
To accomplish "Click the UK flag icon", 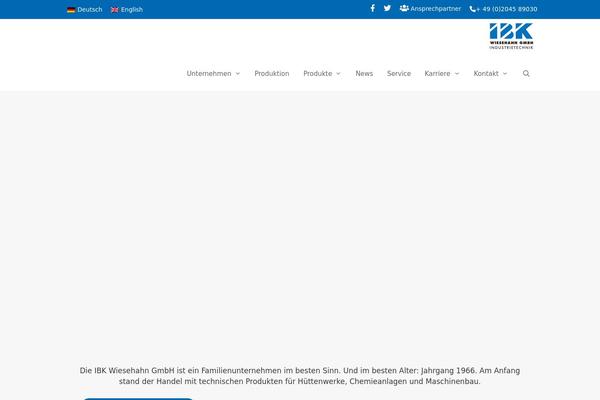I will (114, 10).
